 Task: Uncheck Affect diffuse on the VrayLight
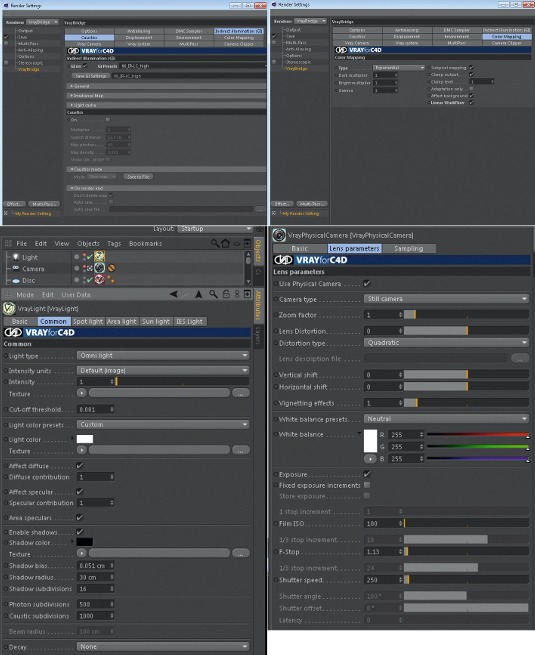pos(80,465)
